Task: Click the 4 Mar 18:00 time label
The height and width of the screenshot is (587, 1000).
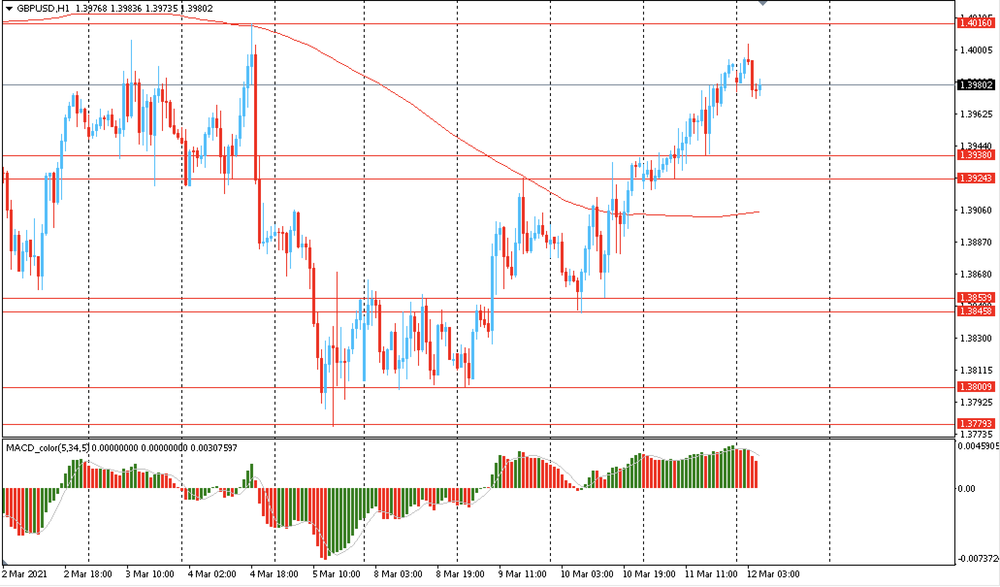Action: [274, 574]
